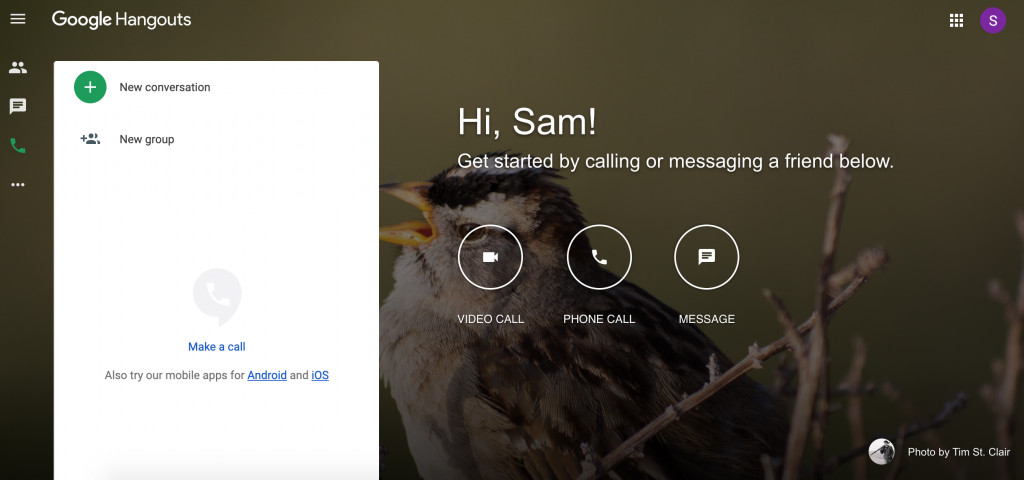
Task: Start a phone call with handset circle
Action: (x=599, y=257)
